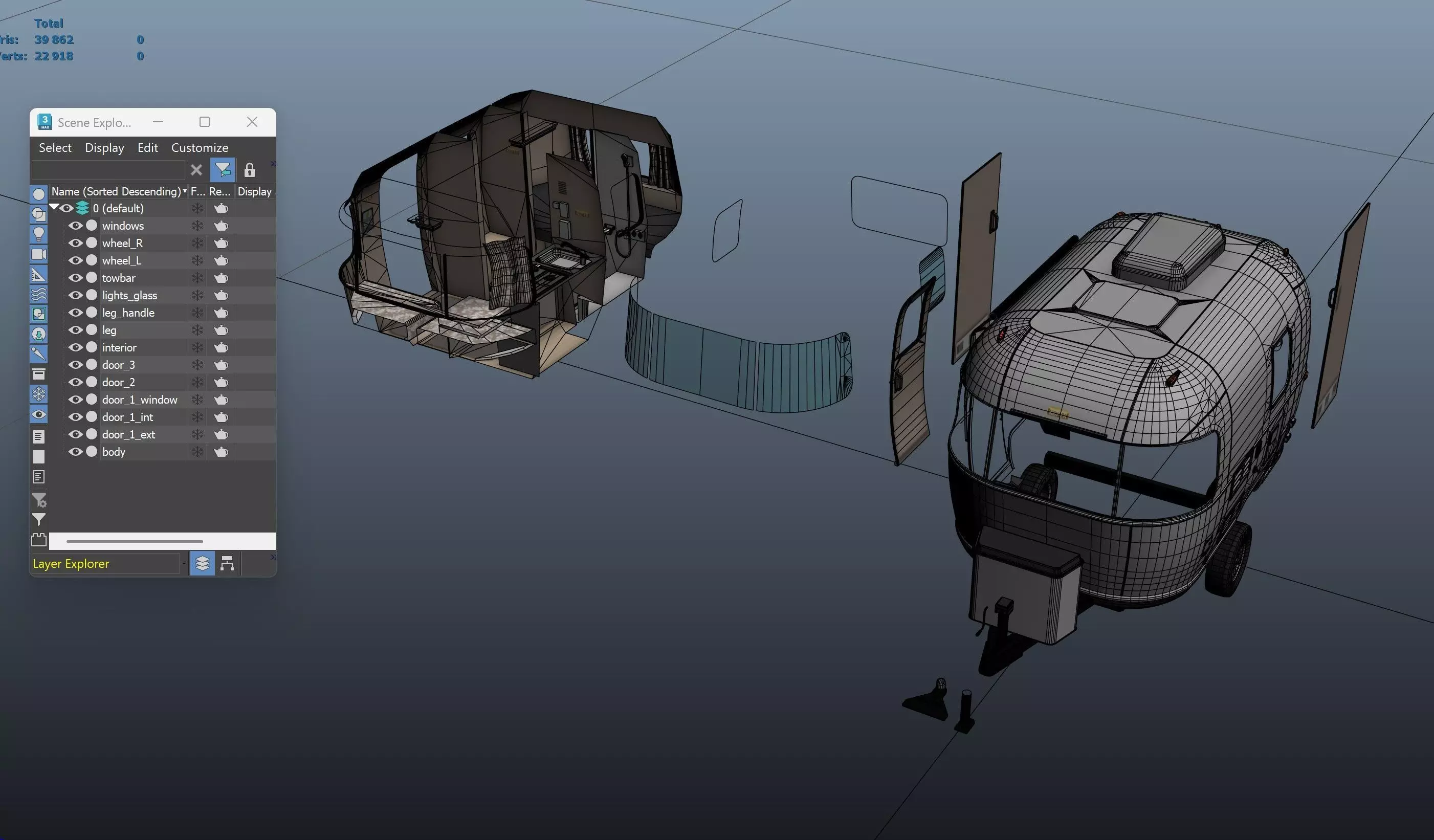Expand the bottom toolbar overflow chevron
This screenshot has width=1434, height=840.
273,557
